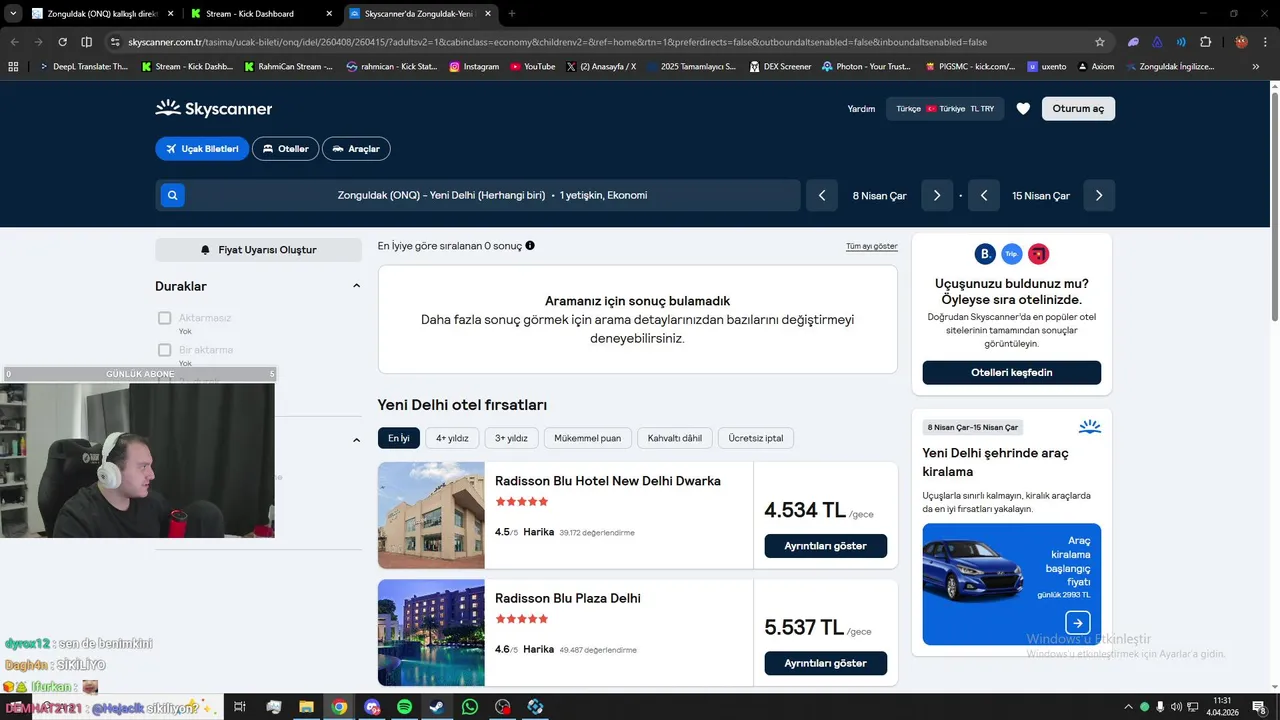The height and width of the screenshot is (720, 1280).
Task: Open Radisson Blu Dwarka hotel thumbnail
Action: click(x=431, y=516)
